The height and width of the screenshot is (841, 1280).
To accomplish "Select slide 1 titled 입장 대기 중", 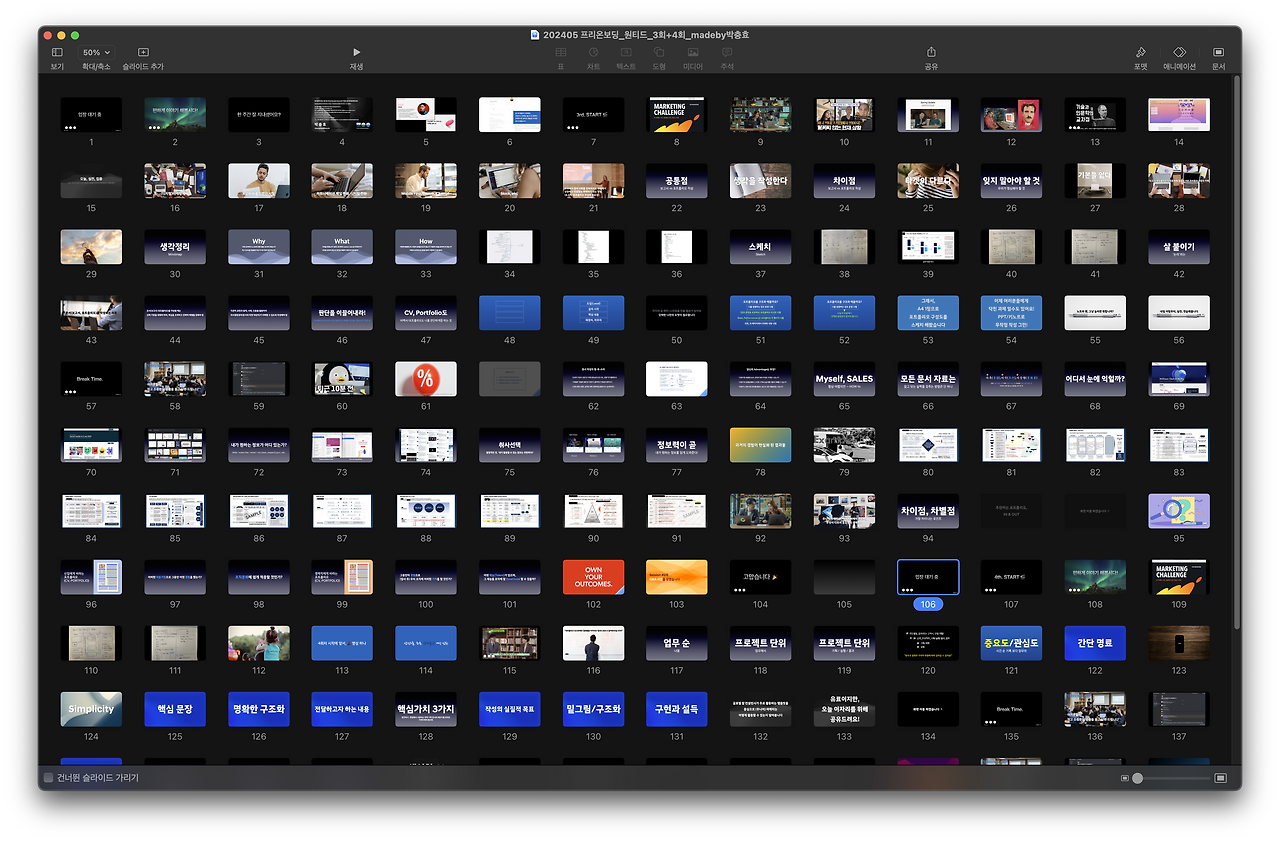I will pos(91,114).
